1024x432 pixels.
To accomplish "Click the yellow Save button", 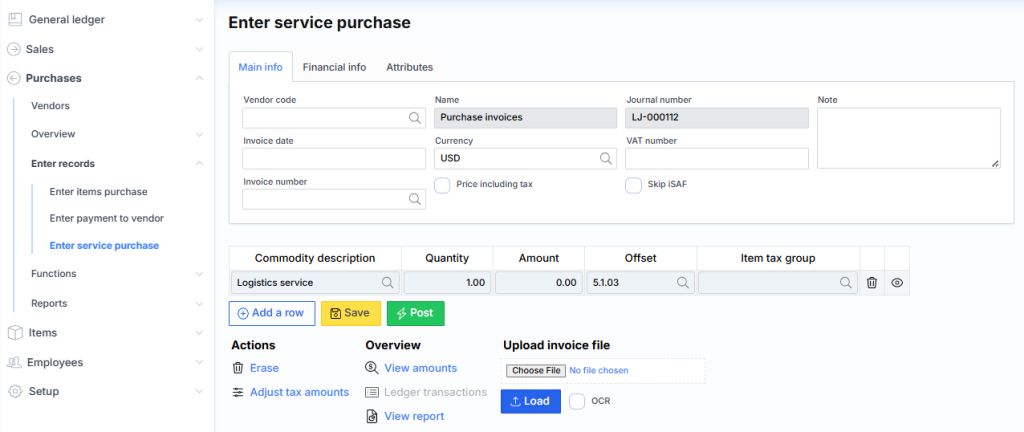I will 350,313.
